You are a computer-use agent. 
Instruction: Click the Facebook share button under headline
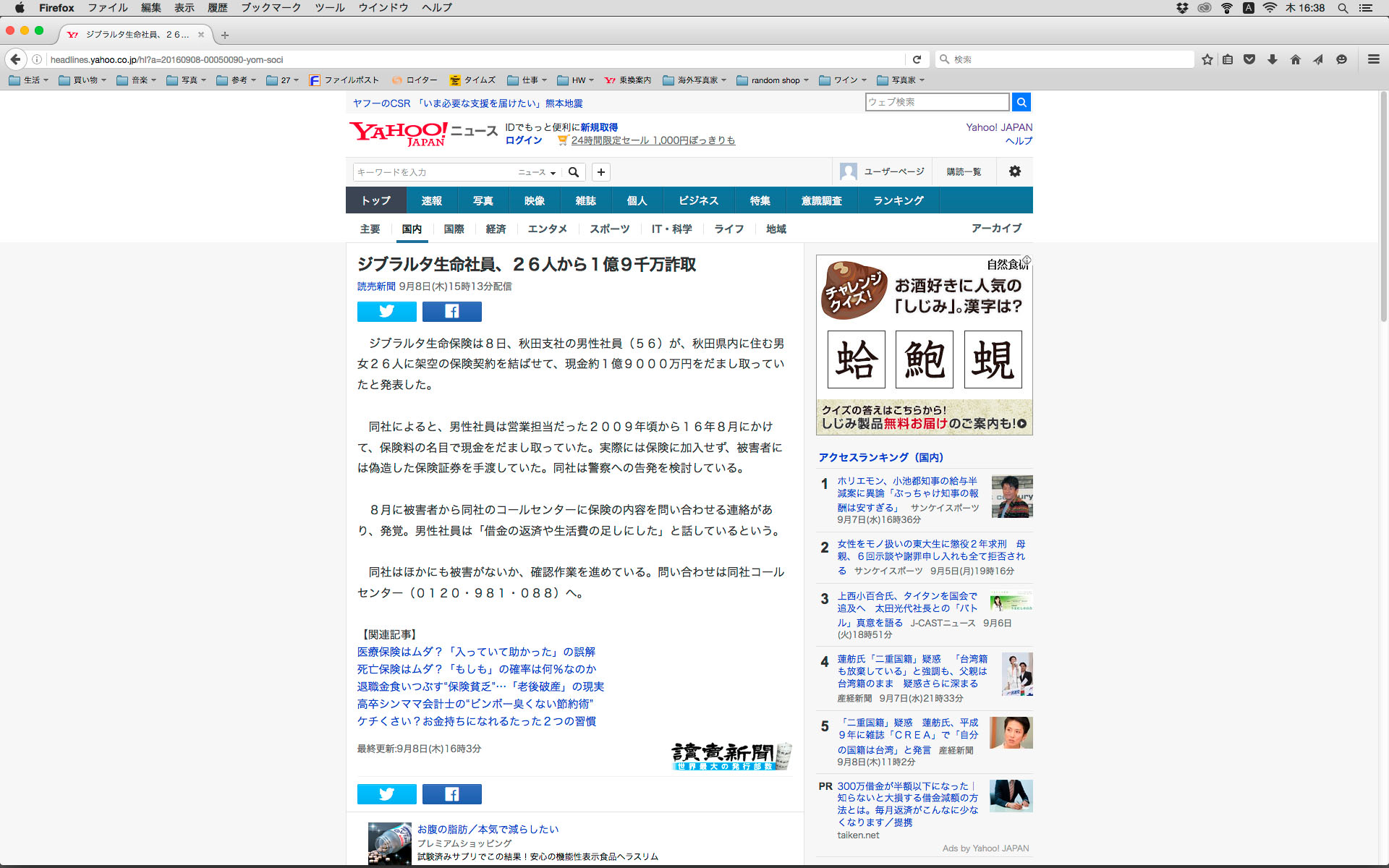(x=451, y=312)
